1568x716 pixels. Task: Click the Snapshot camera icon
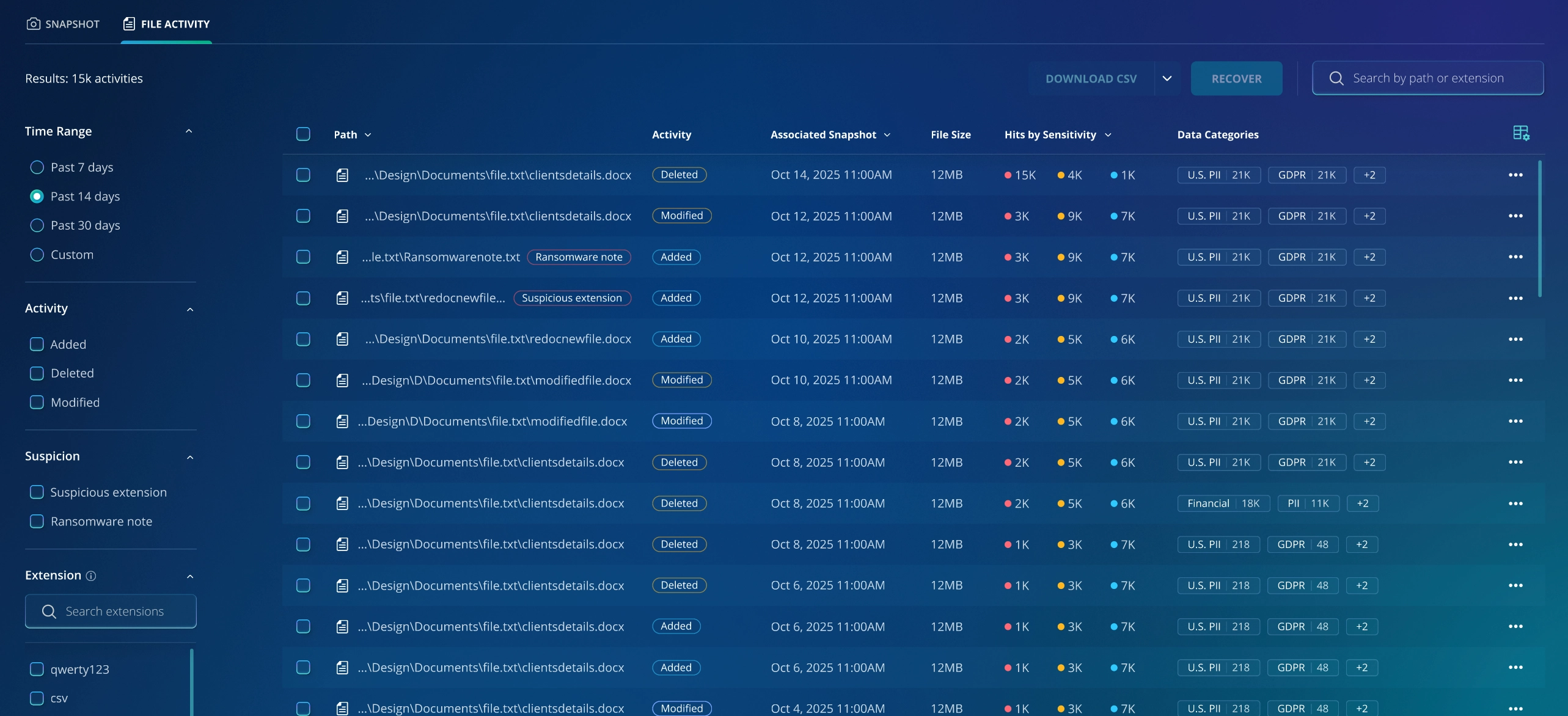[34, 24]
